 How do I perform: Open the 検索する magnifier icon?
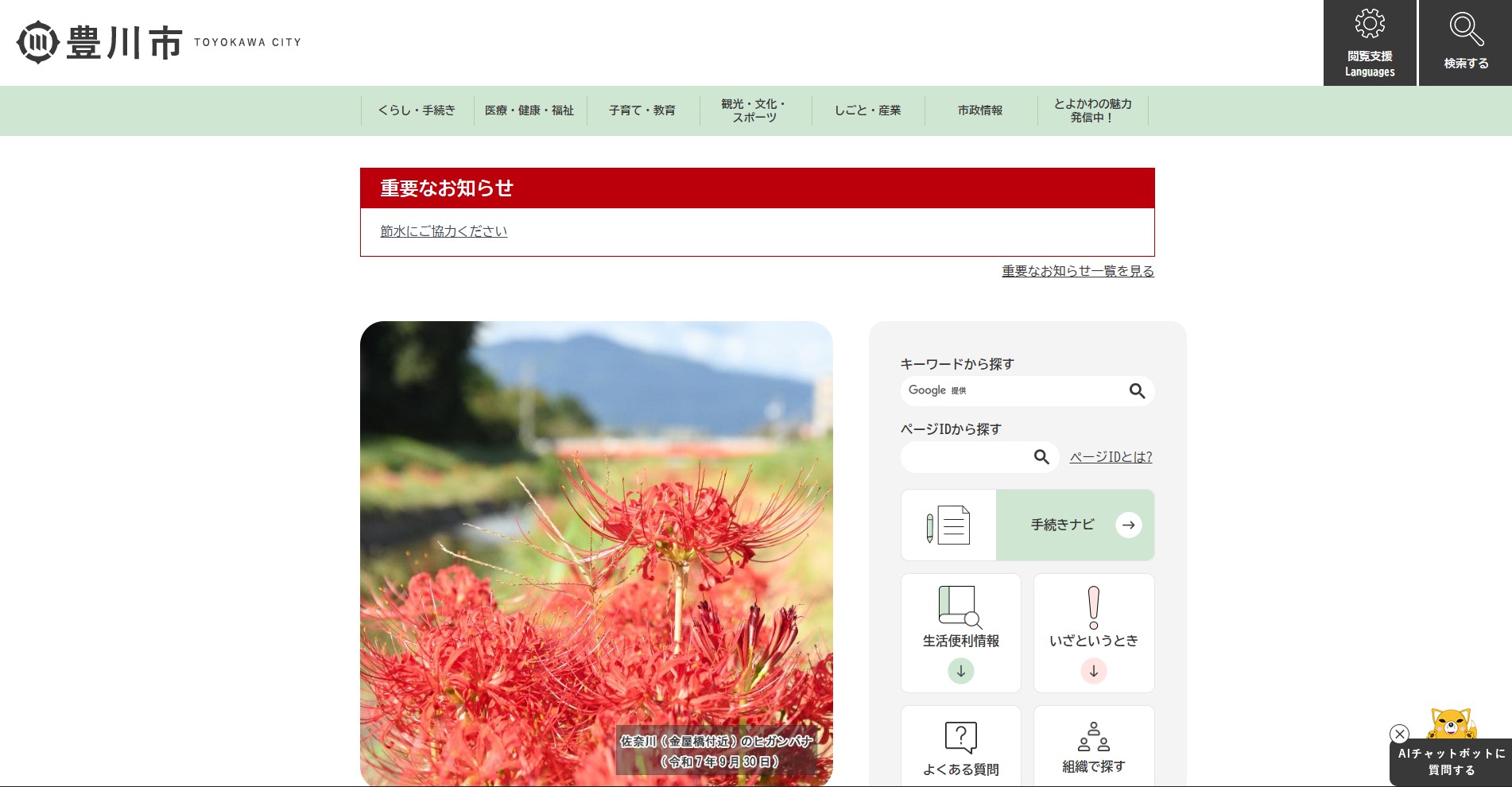click(x=1466, y=29)
